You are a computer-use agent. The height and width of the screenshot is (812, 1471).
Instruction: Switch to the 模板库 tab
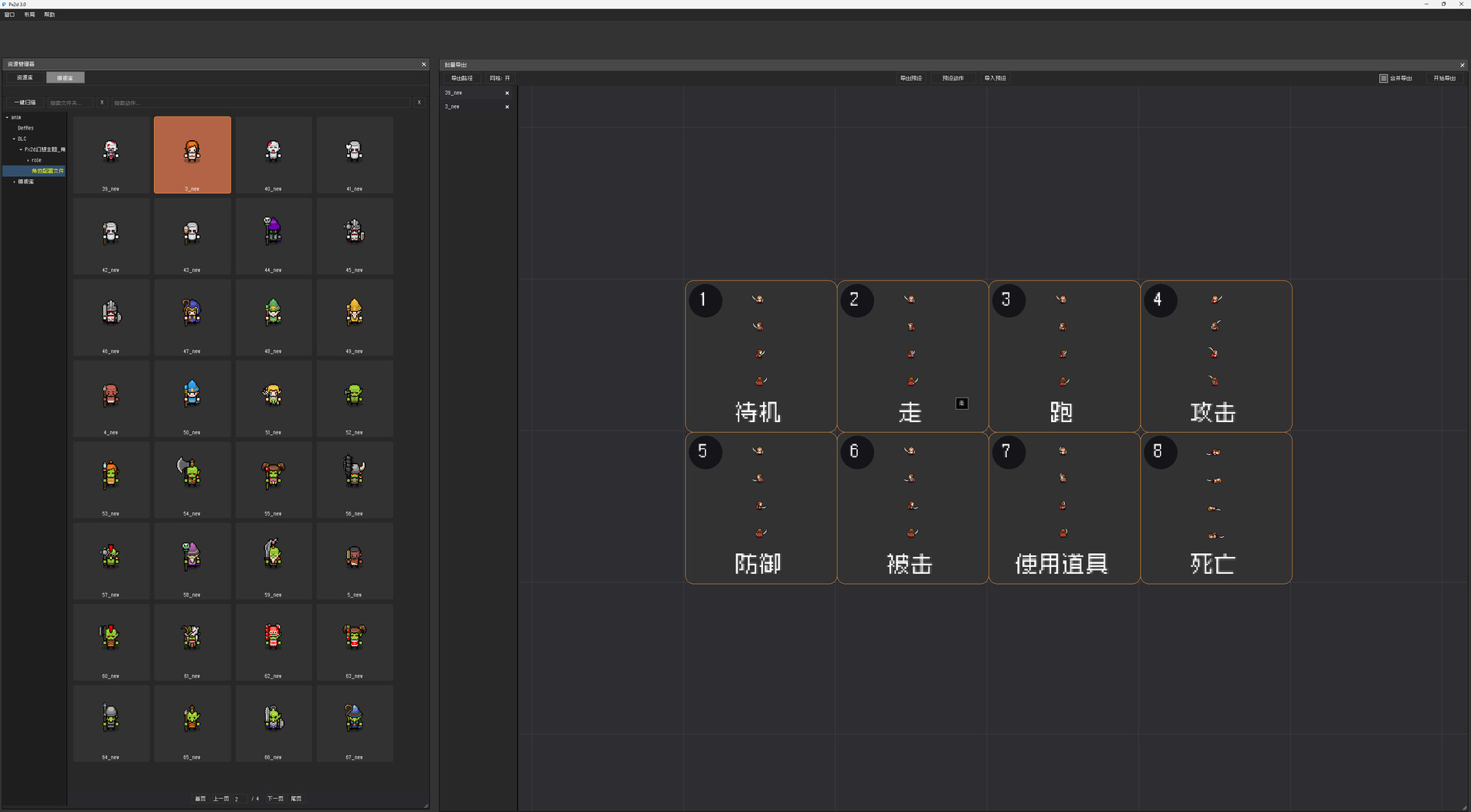click(65, 77)
